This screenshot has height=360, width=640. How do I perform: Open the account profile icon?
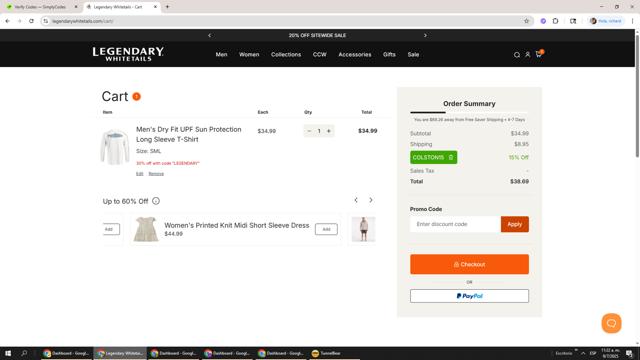point(527,55)
